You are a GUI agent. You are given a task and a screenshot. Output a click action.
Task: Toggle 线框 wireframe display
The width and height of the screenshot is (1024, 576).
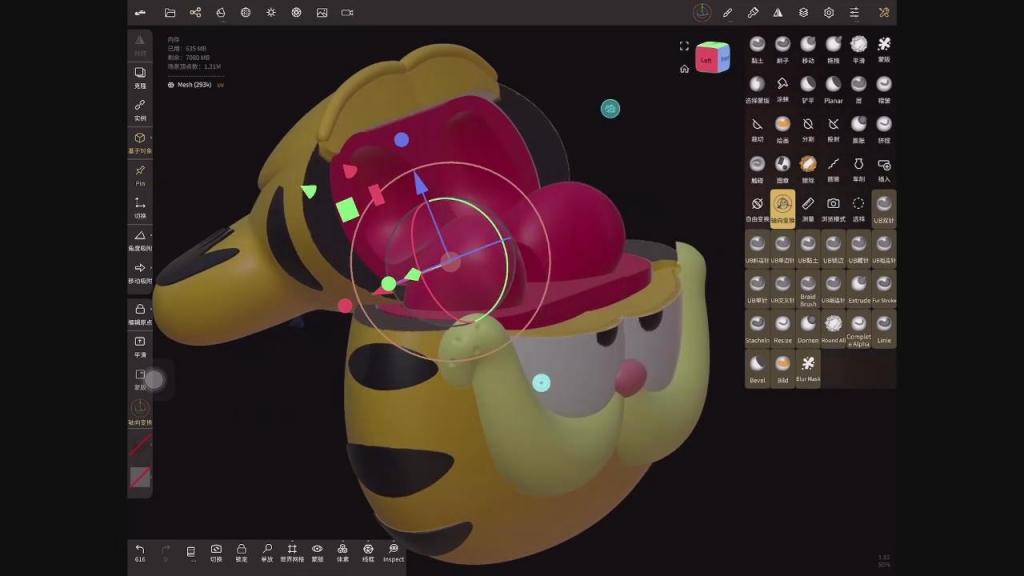(368, 552)
